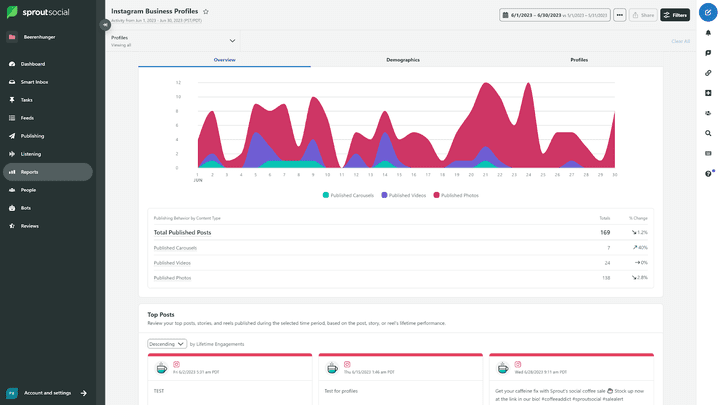Click the Filters button

pos(675,15)
